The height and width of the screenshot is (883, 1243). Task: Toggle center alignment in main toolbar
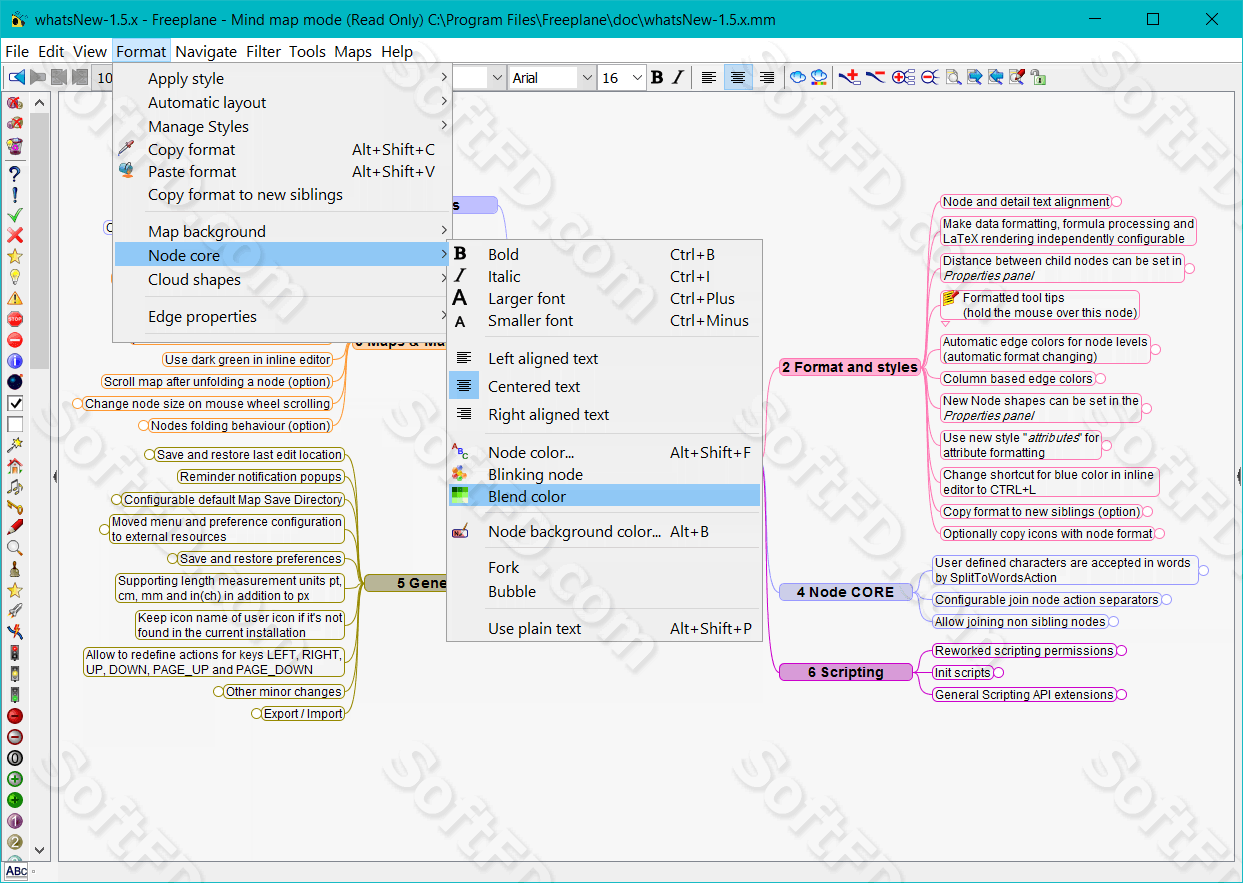coord(738,78)
